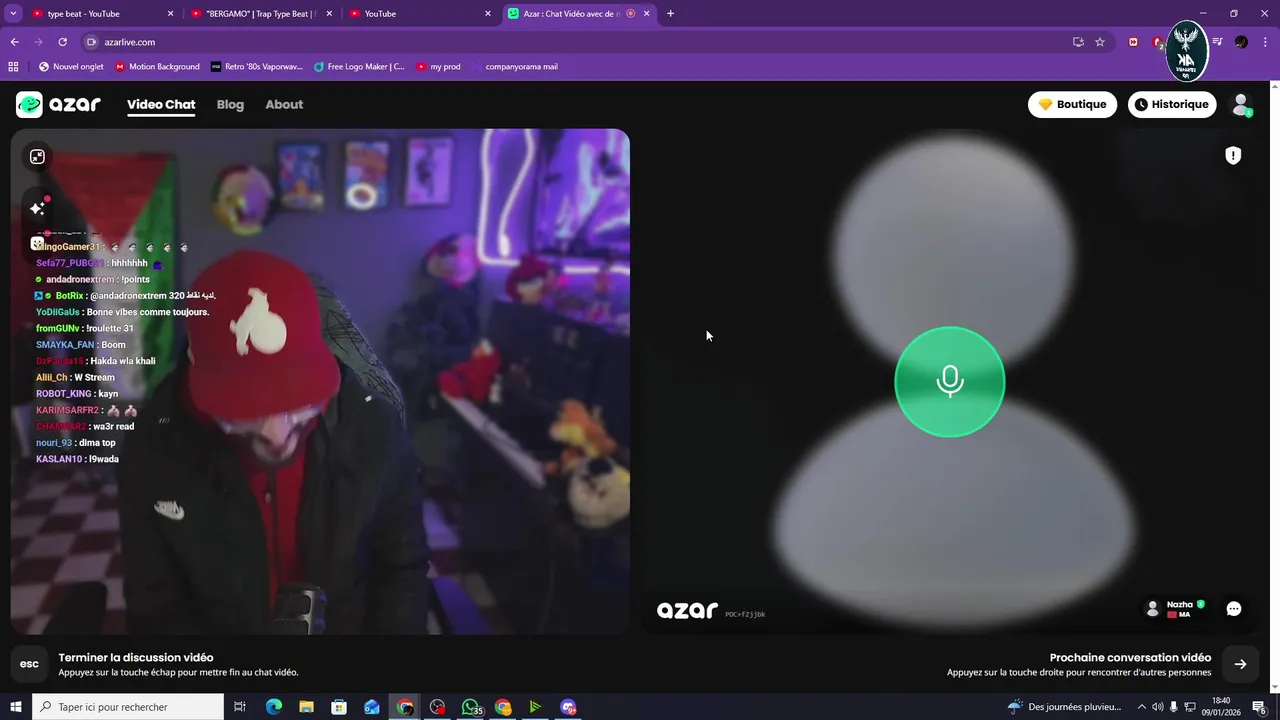Switch to the BERGAMO Trap Type Beat tab
Viewport: 1280px width, 720px height.
pyautogui.click(x=260, y=14)
